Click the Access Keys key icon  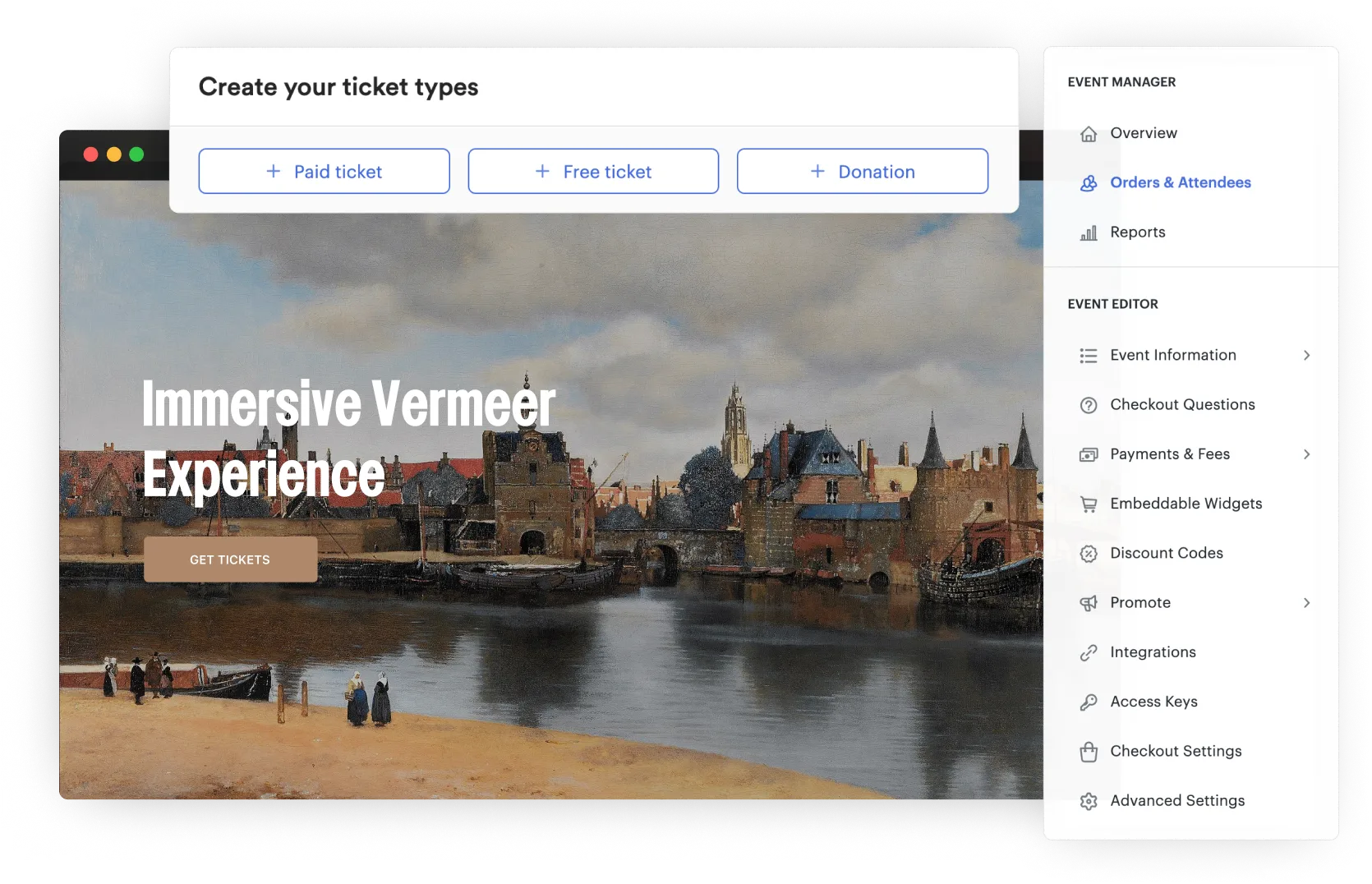1089,702
